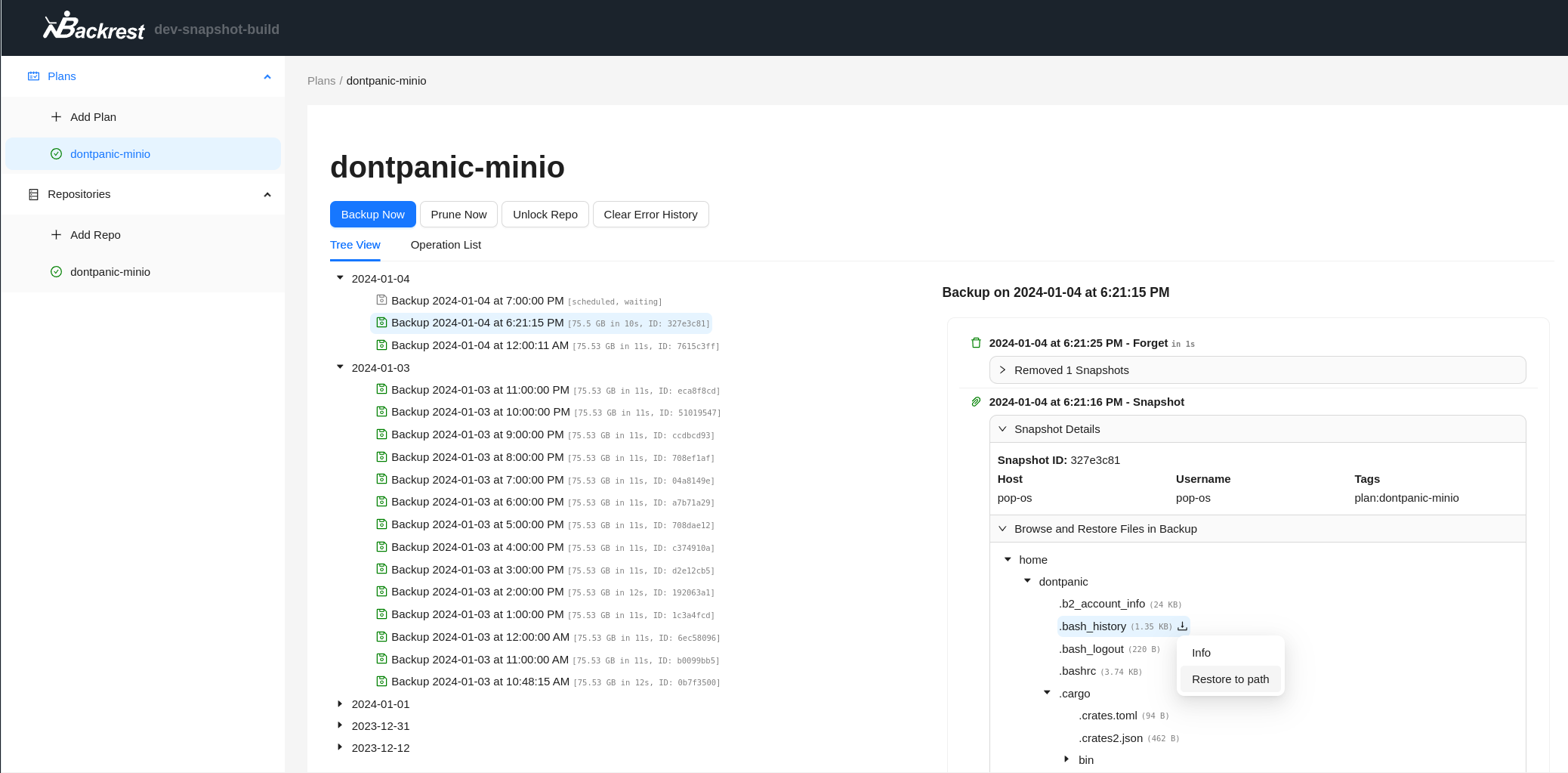Expand the 2024-01-01 backup group
1568x773 pixels.
[x=340, y=703]
